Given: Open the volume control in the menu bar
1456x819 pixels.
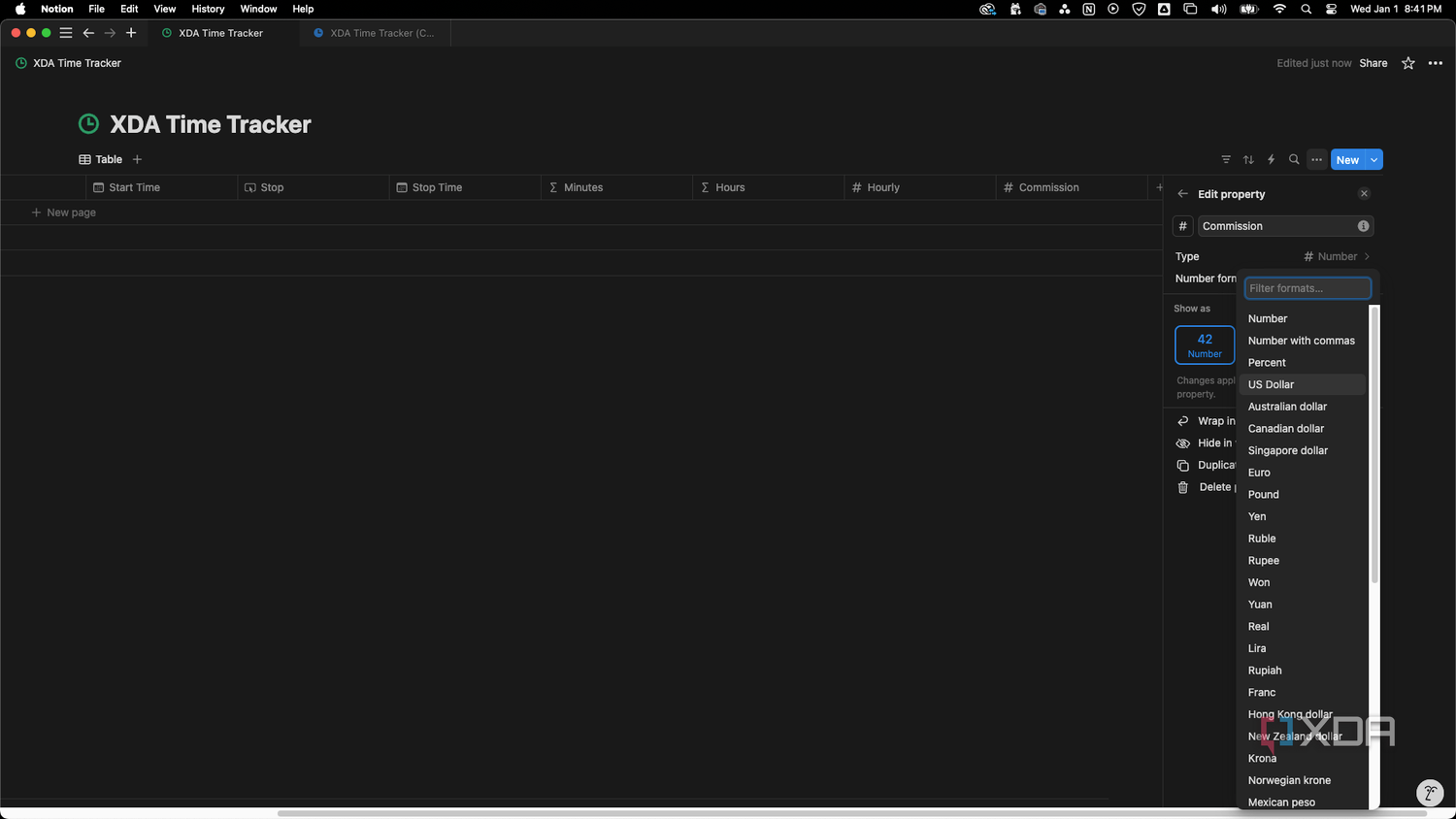Looking at the screenshot, I should point(1219,9).
